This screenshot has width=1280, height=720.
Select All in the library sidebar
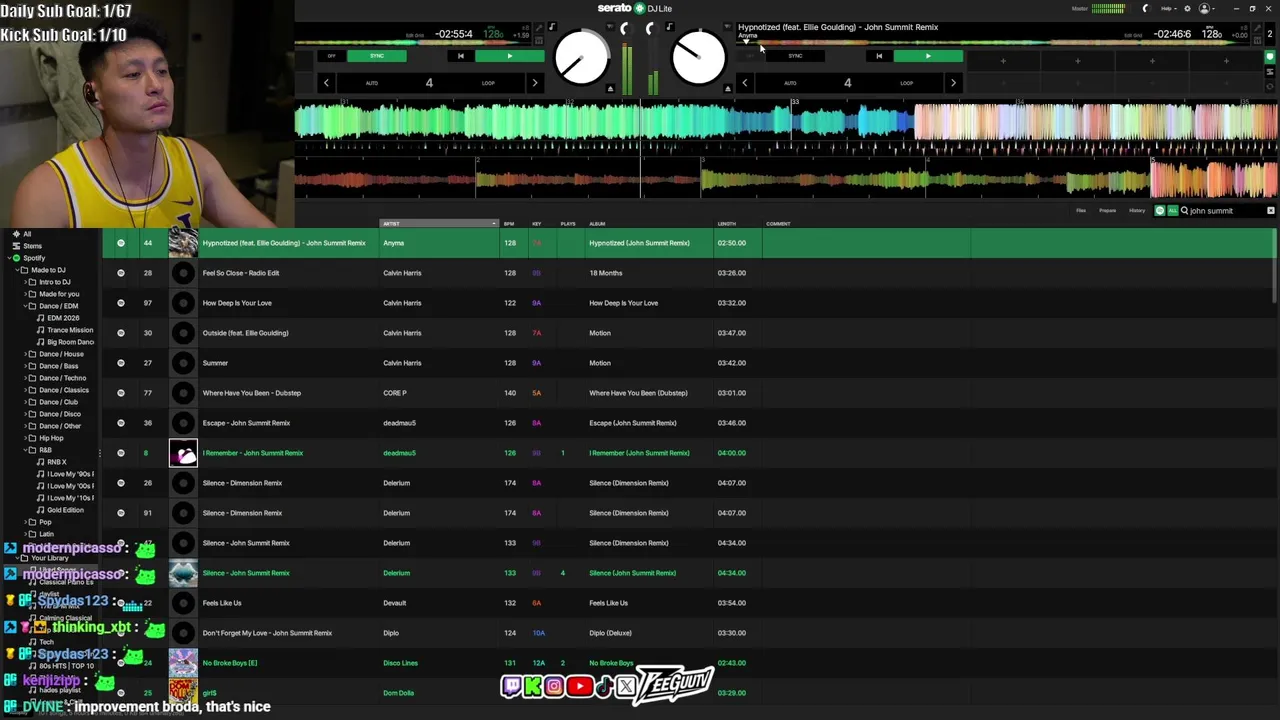coord(27,234)
